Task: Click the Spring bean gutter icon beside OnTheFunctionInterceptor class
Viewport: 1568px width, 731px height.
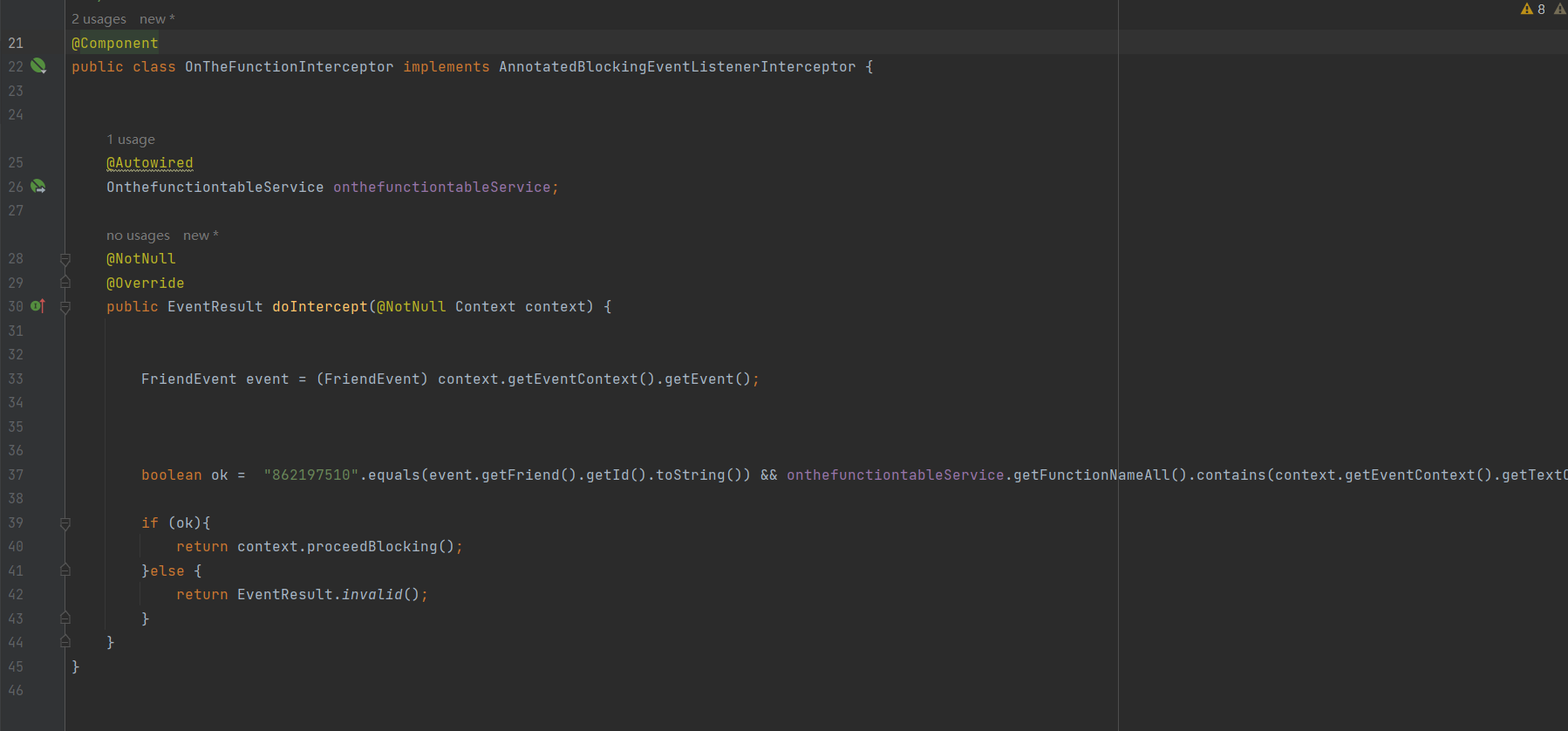Action: (x=38, y=65)
